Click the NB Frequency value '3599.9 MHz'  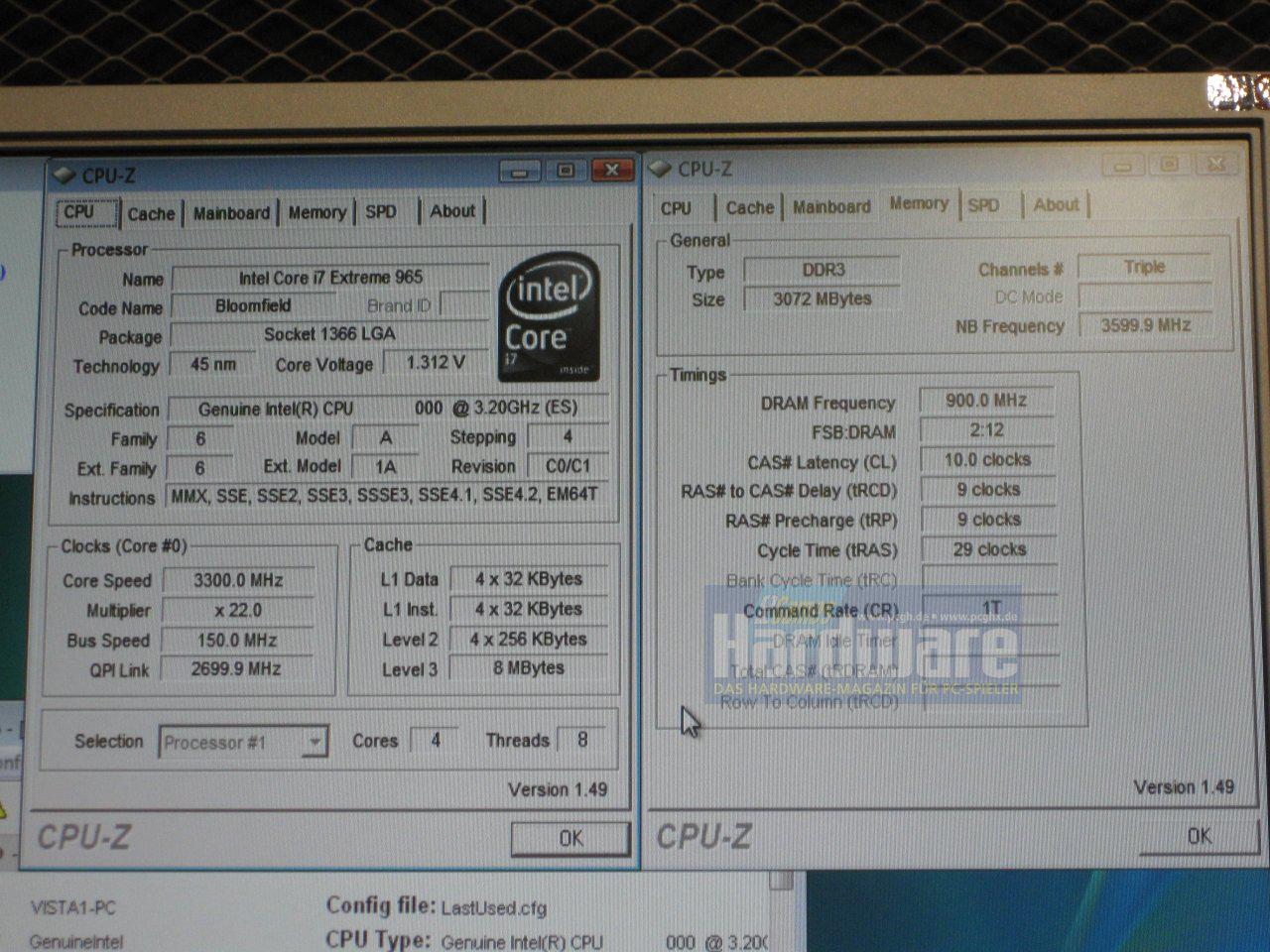(1145, 324)
